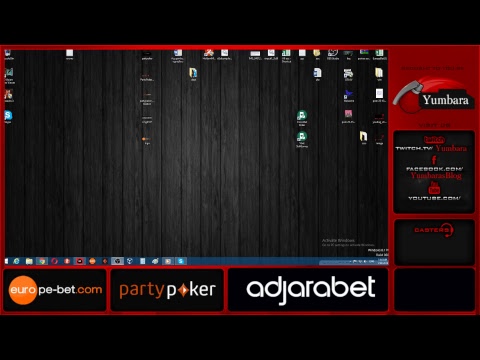Click the media player taskbar icon
Viewport: 480px width, 360px height.
(168, 261)
